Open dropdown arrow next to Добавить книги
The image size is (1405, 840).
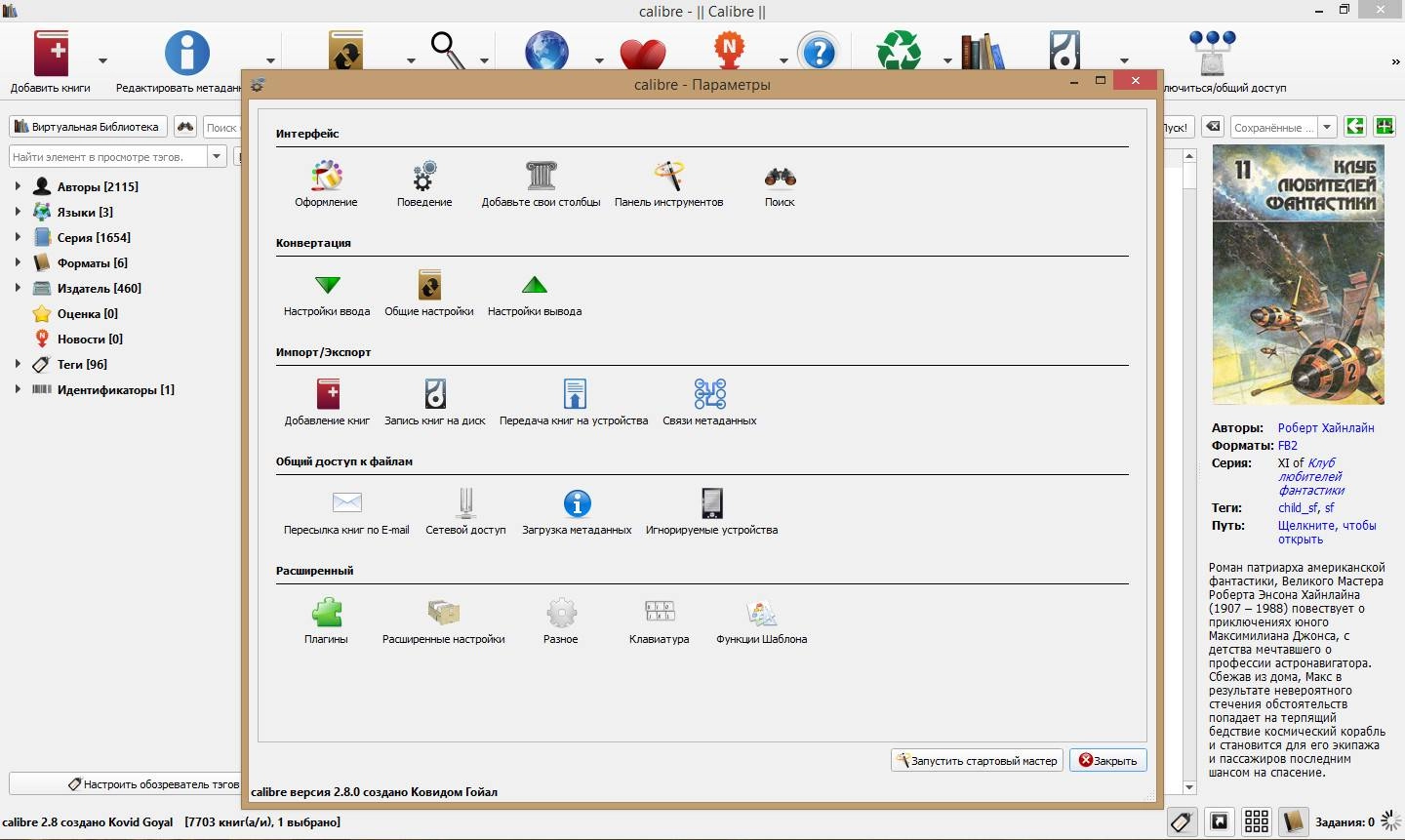pyautogui.click(x=102, y=60)
